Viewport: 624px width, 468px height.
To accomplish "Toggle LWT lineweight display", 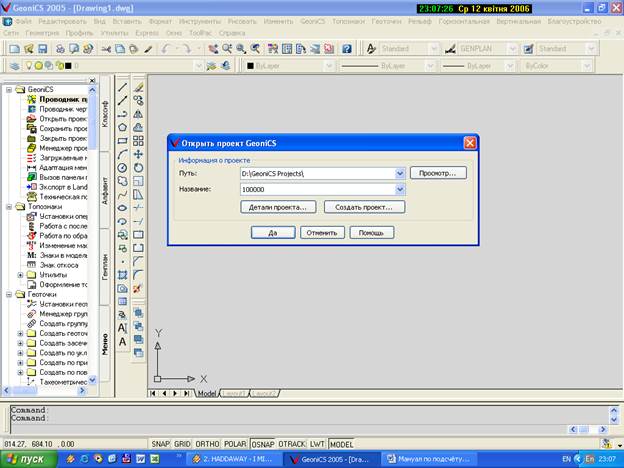I will click(317, 444).
